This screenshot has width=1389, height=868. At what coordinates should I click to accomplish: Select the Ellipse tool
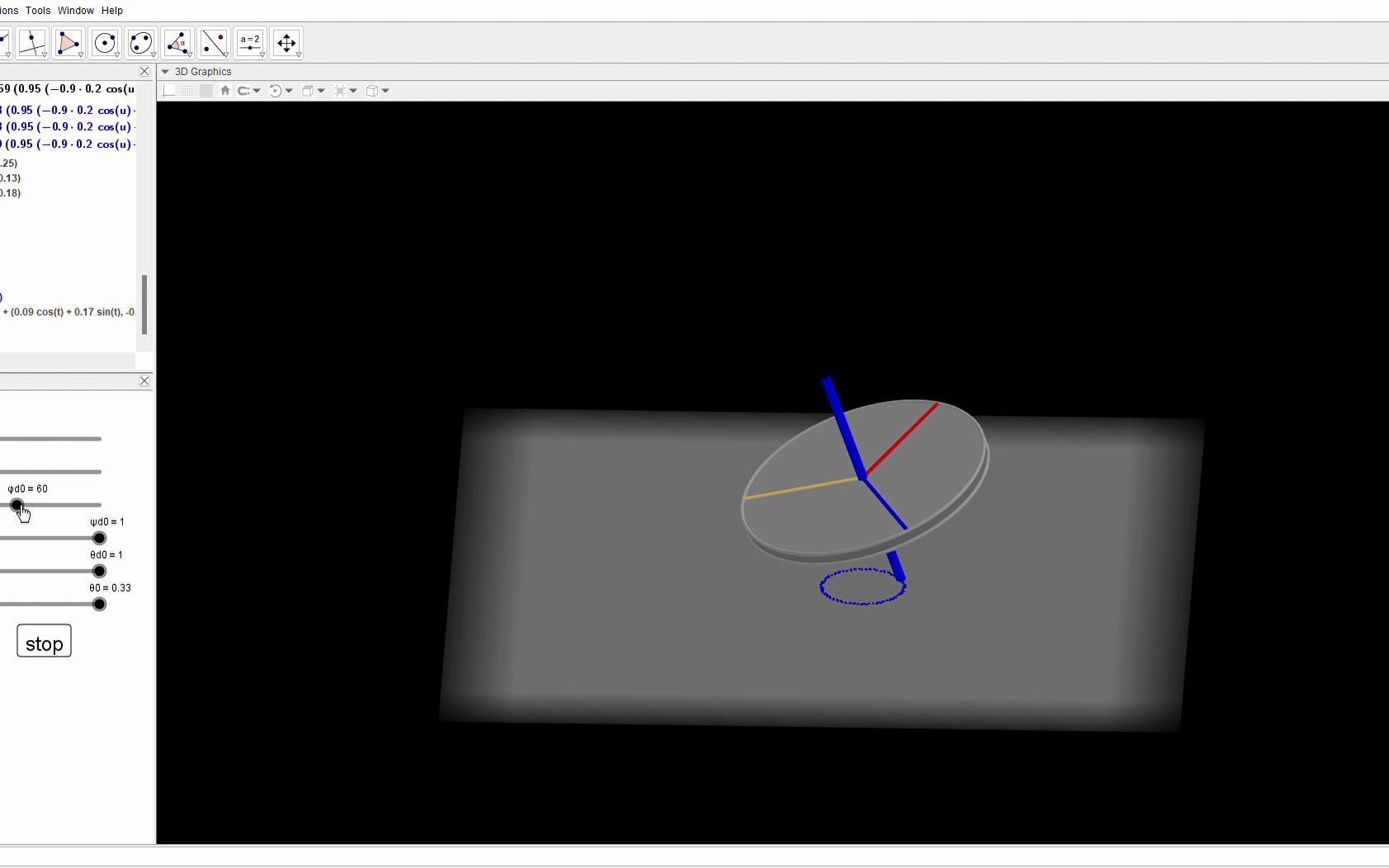141,43
